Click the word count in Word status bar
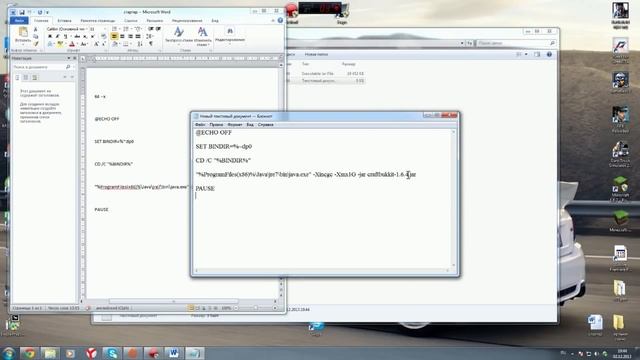640x360 pixels. tap(63, 308)
